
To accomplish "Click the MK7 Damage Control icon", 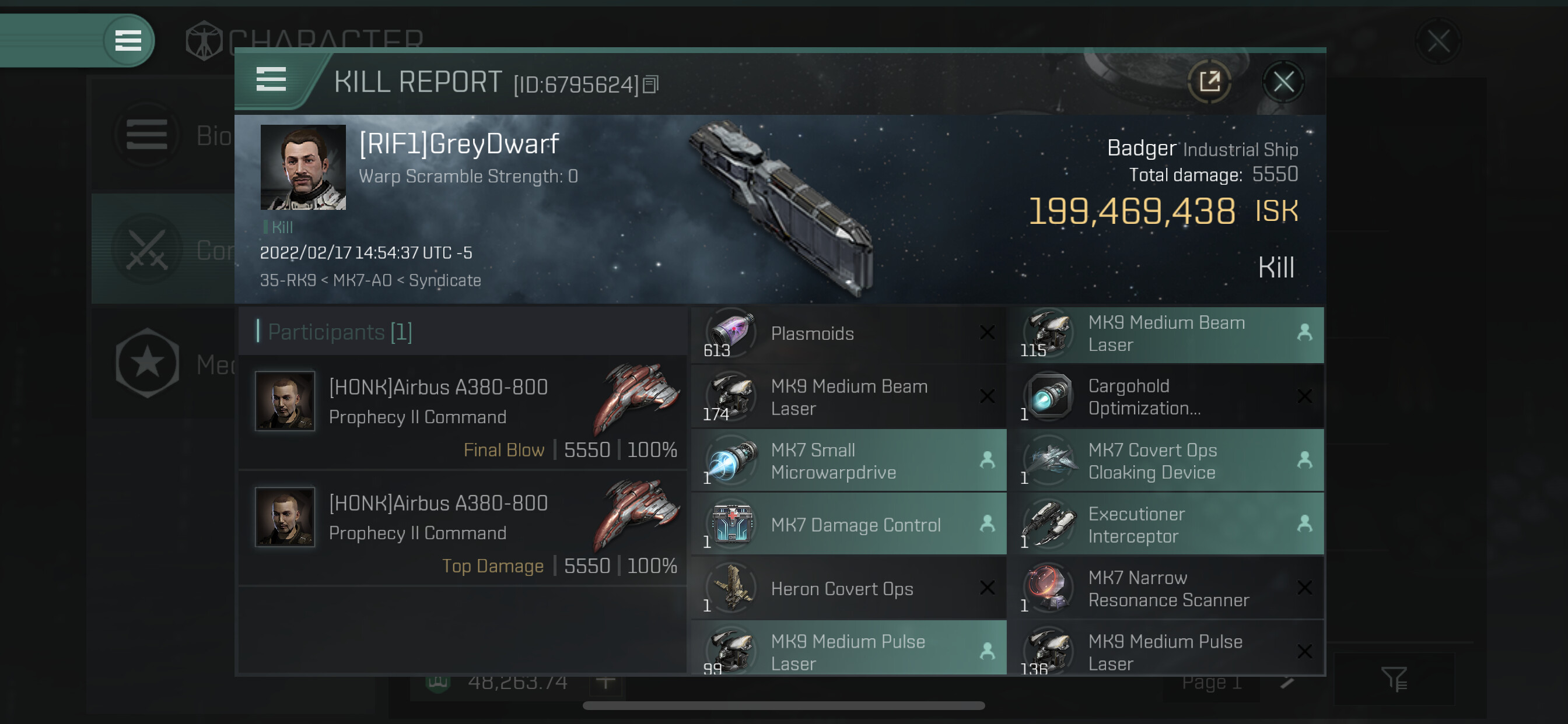I will coord(731,525).
